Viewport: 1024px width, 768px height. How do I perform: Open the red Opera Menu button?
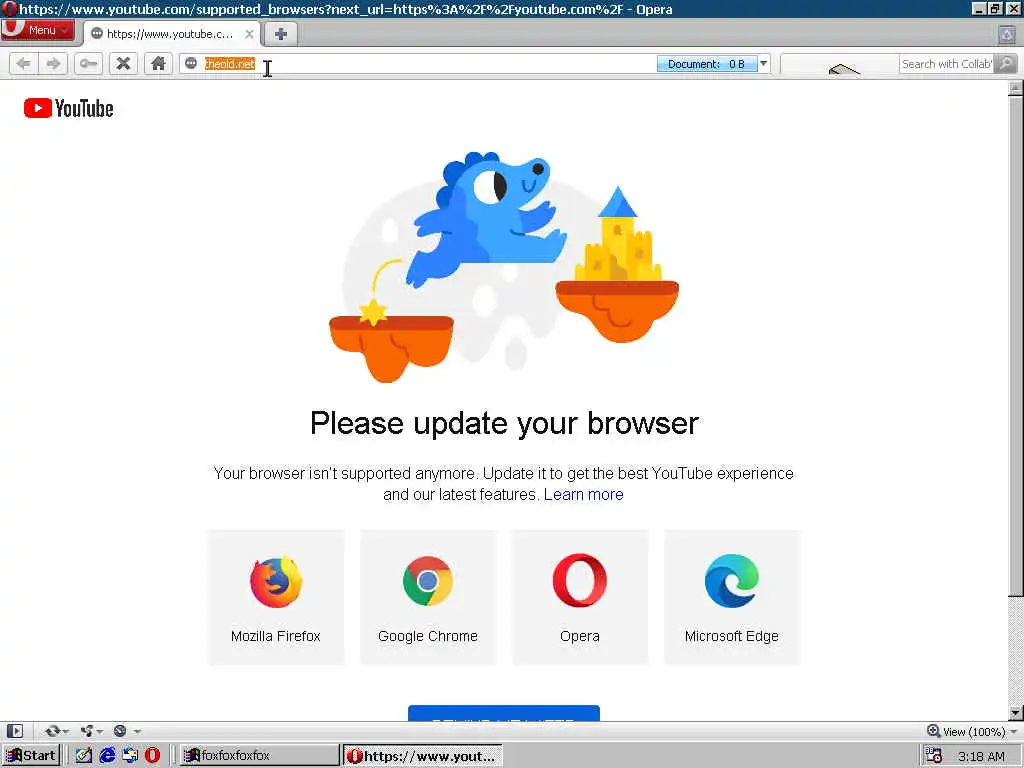coord(38,30)
